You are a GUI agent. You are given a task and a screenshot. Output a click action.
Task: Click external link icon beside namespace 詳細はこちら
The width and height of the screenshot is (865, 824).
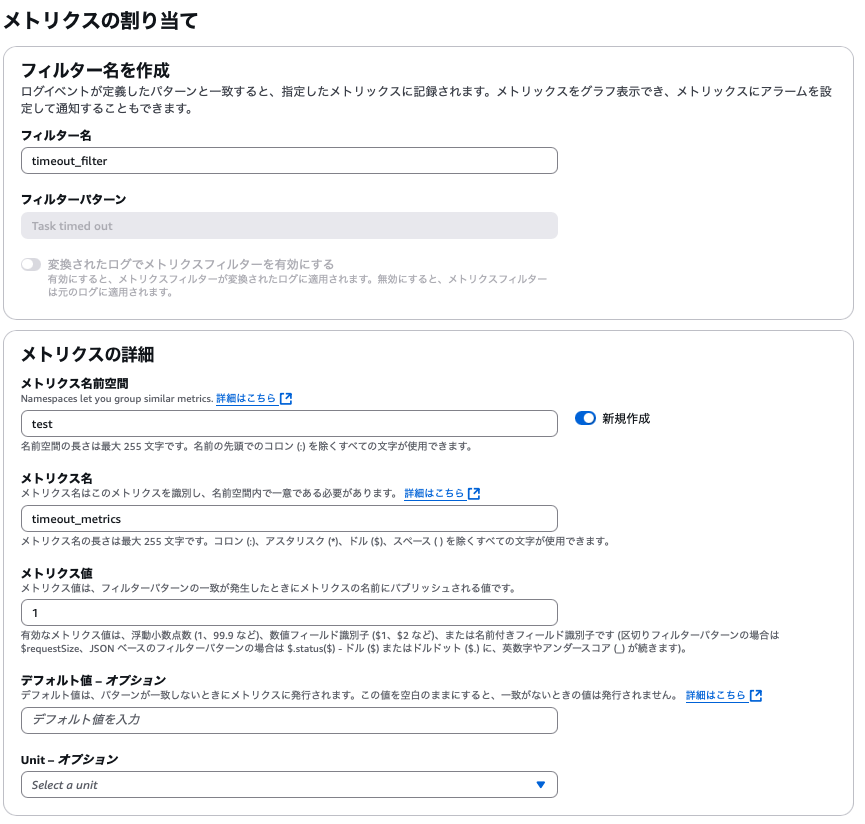[x=286, y=397]
